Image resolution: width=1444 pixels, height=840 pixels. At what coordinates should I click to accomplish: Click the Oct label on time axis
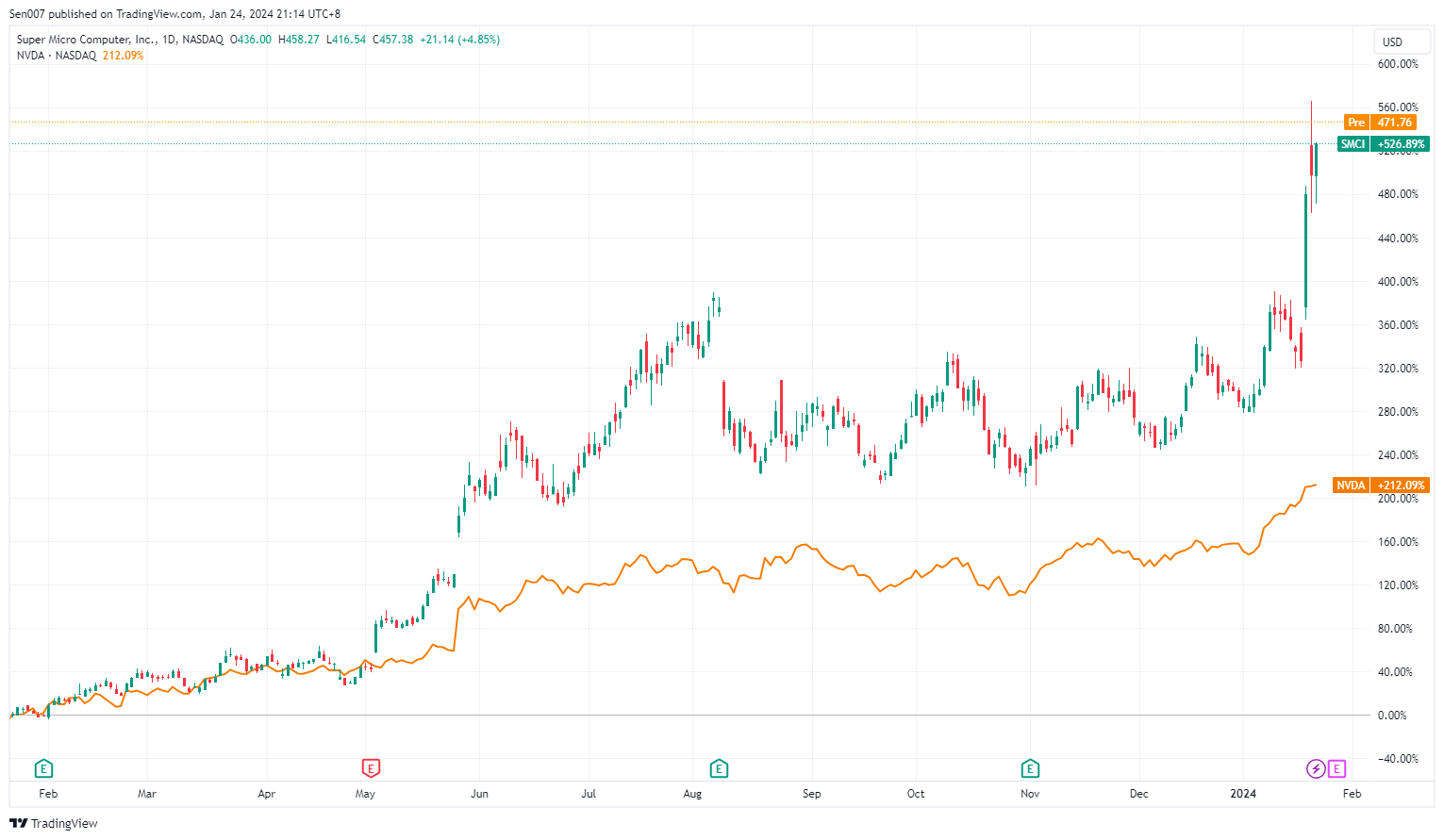[x=916, y=794]
